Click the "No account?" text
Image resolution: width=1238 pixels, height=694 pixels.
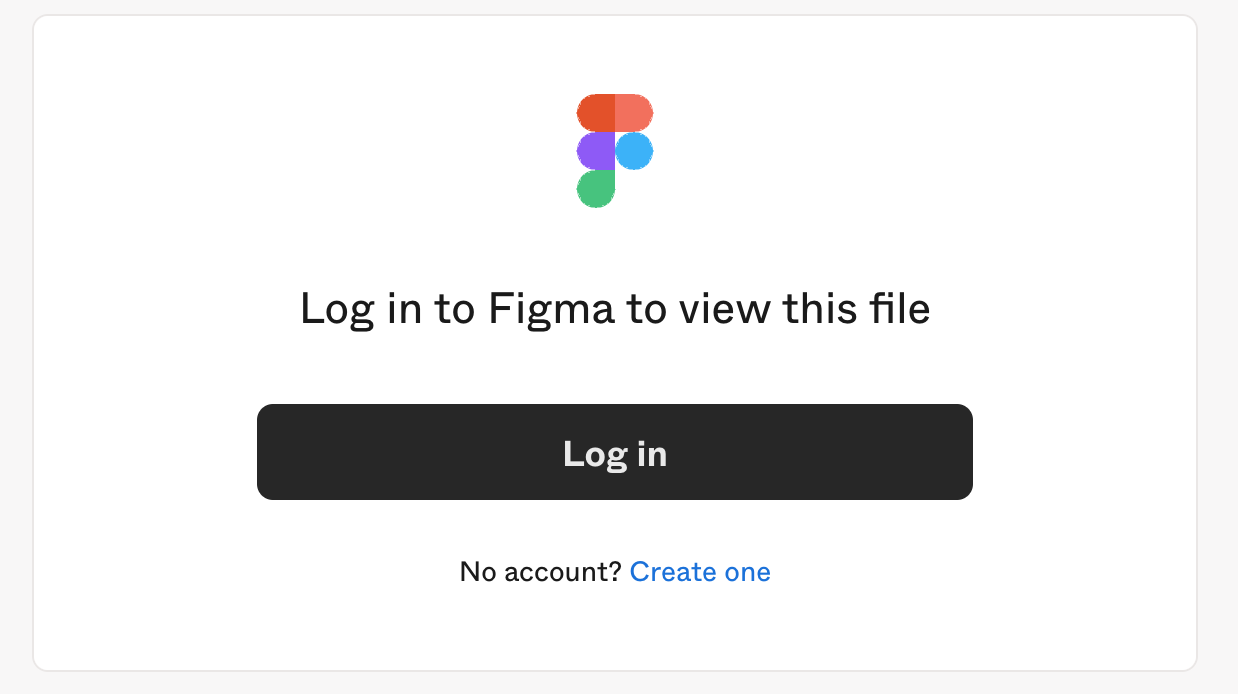(x=541, y=572)
